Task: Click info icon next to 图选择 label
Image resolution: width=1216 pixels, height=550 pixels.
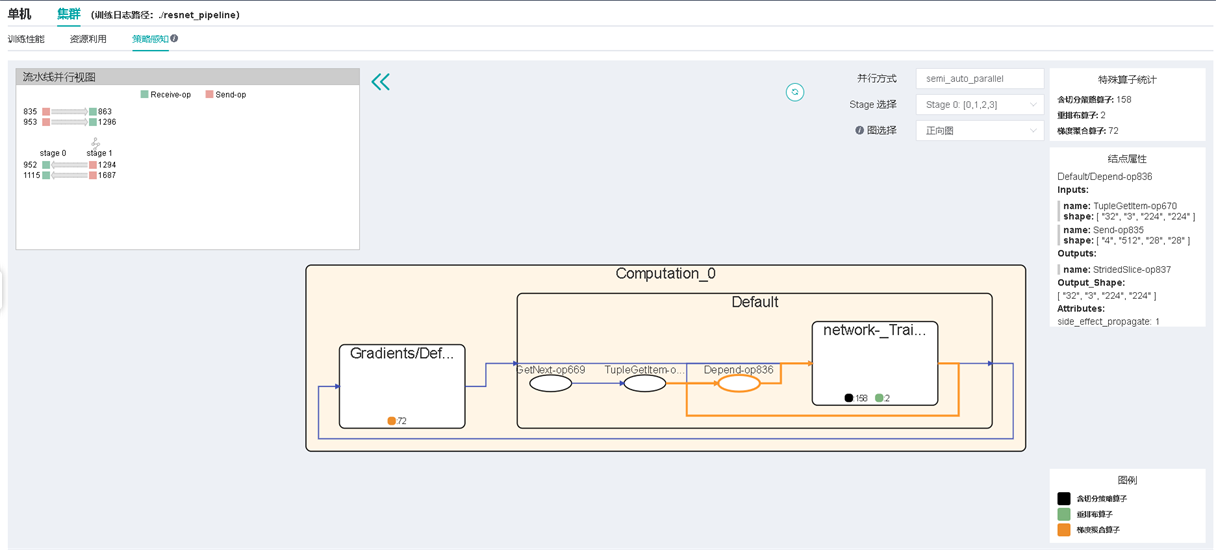Action: point(860,131)
